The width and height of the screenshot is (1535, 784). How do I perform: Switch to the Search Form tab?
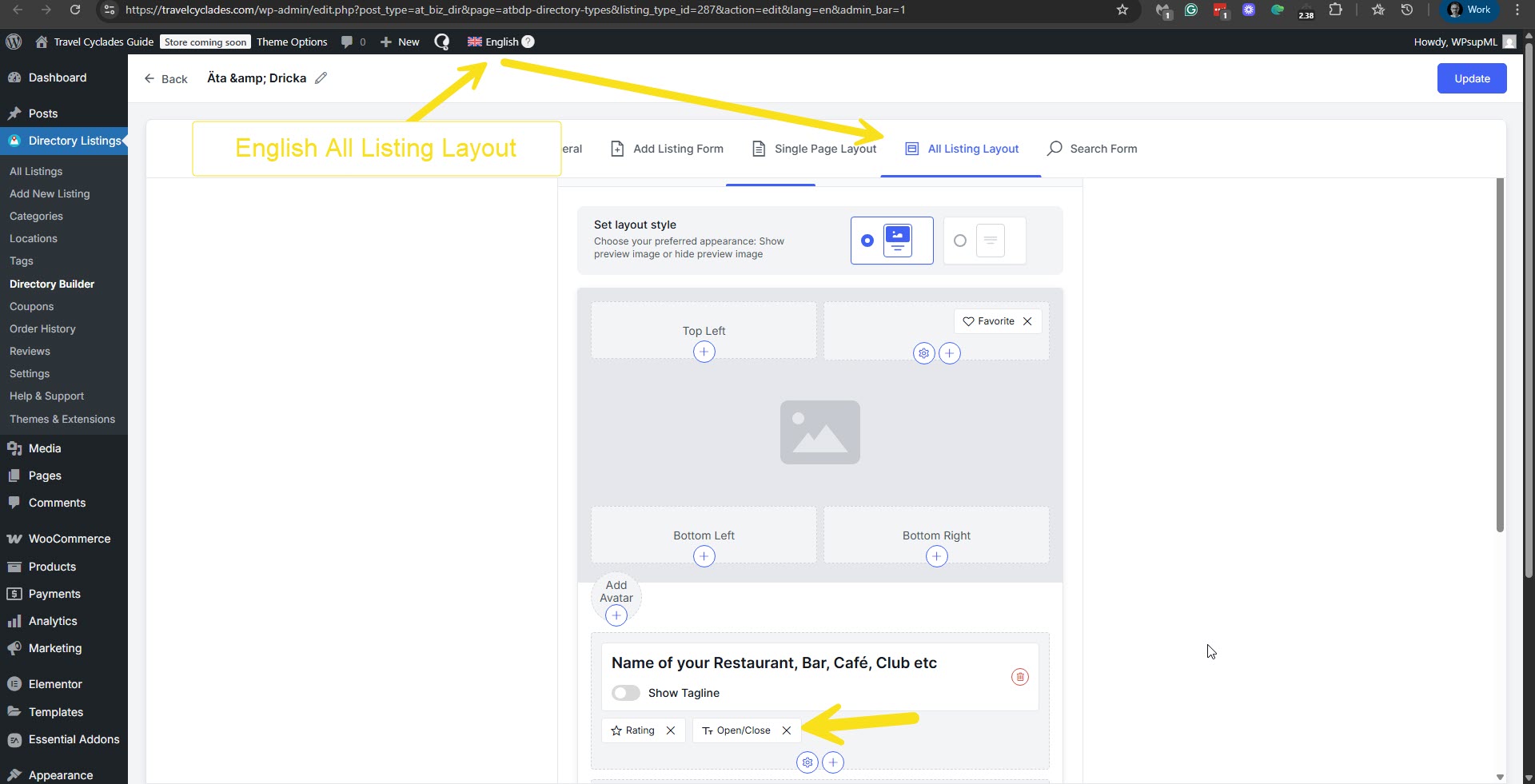(1092, 149)
